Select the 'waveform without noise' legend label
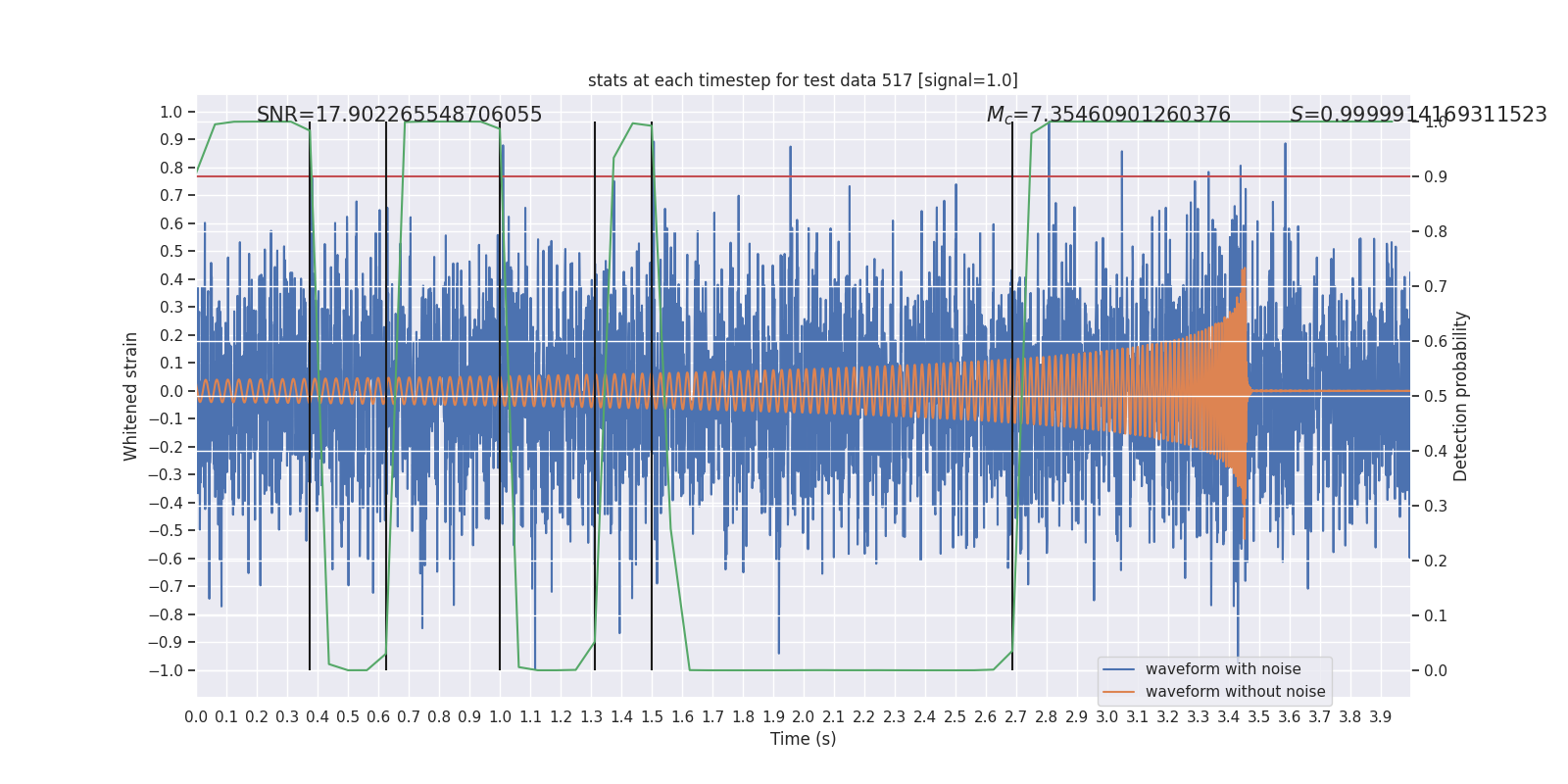 [x=1235, y=692]
